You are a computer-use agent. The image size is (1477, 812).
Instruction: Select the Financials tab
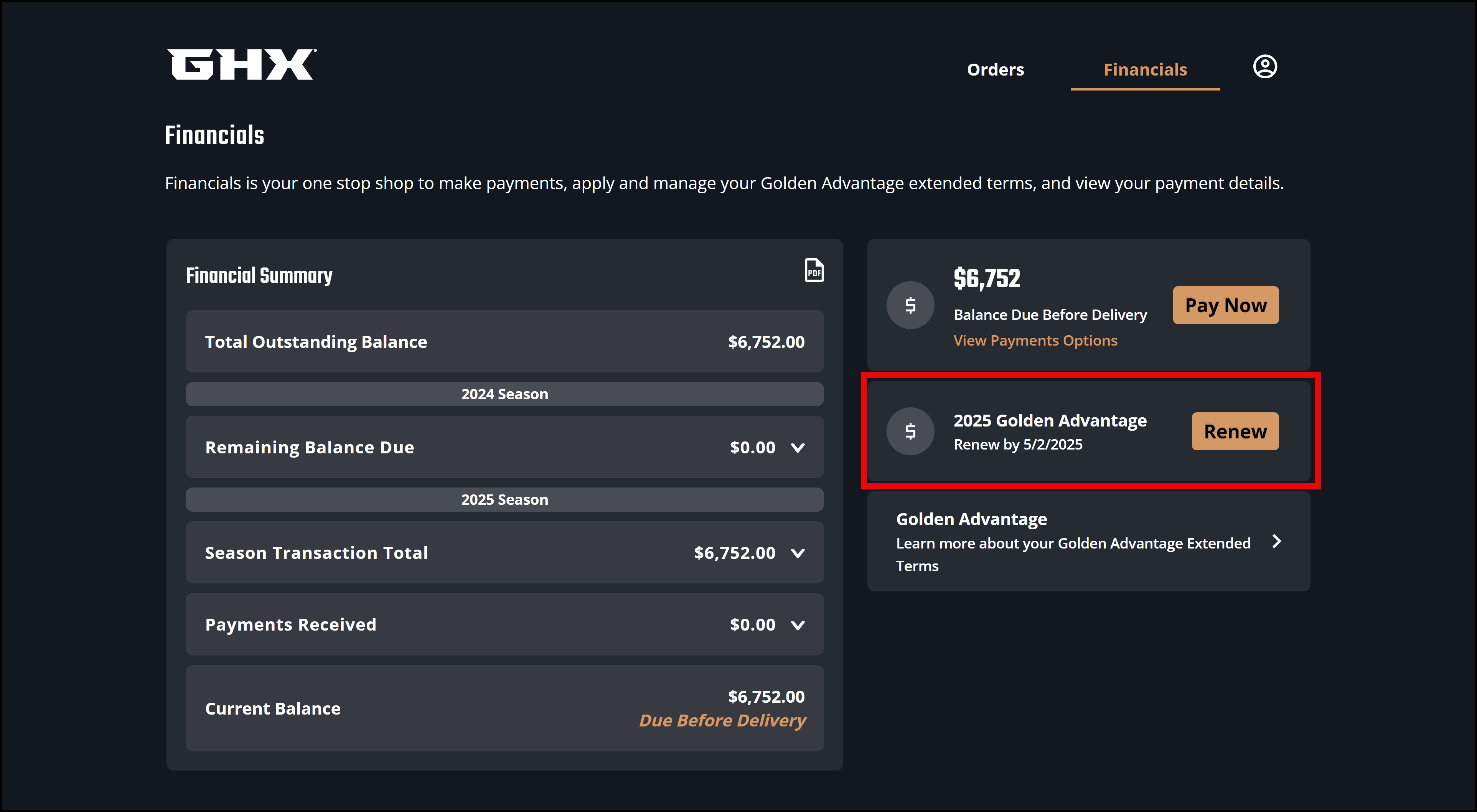pyautogui.click(x=1144, y=69)
